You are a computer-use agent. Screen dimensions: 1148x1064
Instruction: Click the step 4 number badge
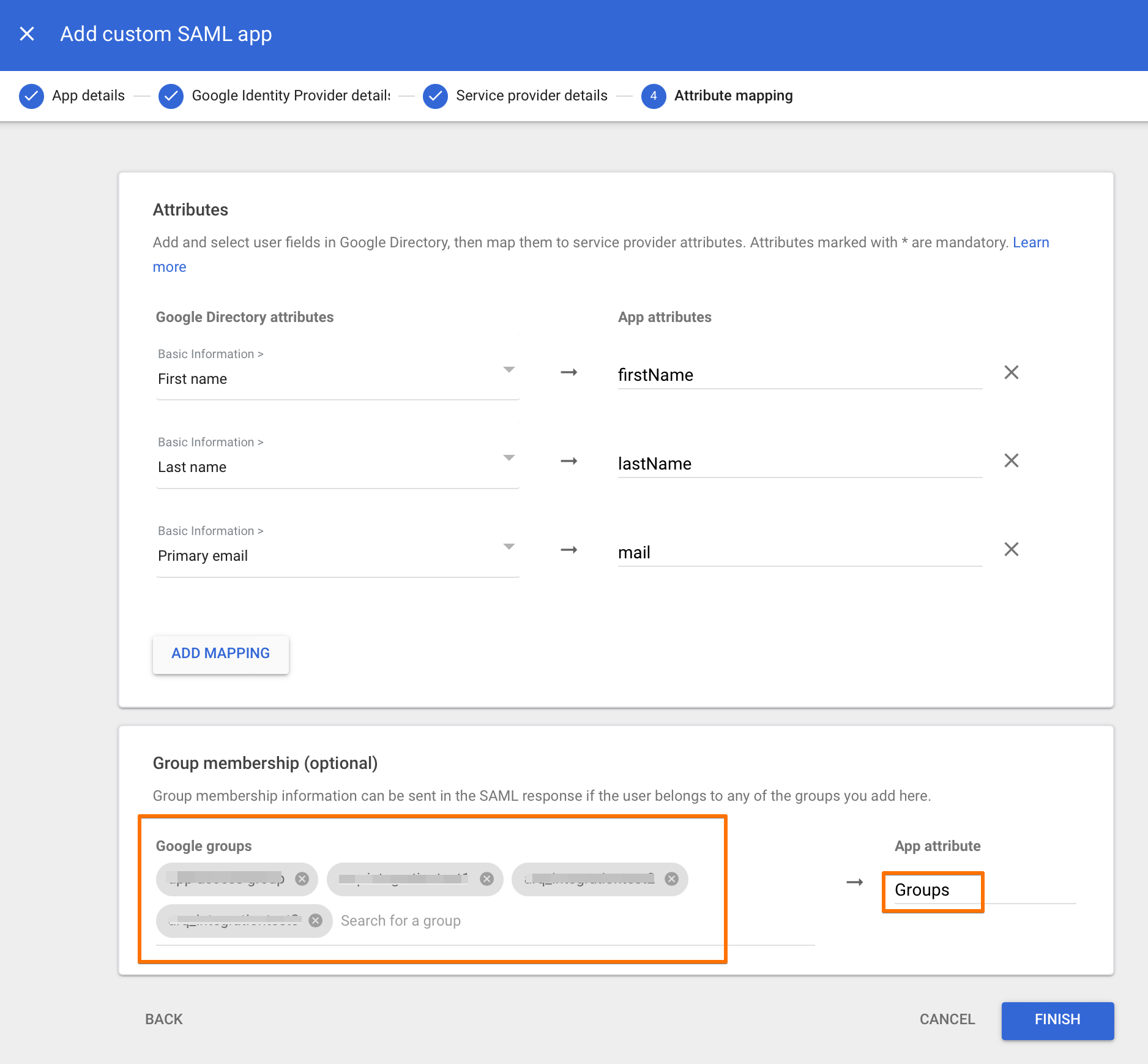654,96
